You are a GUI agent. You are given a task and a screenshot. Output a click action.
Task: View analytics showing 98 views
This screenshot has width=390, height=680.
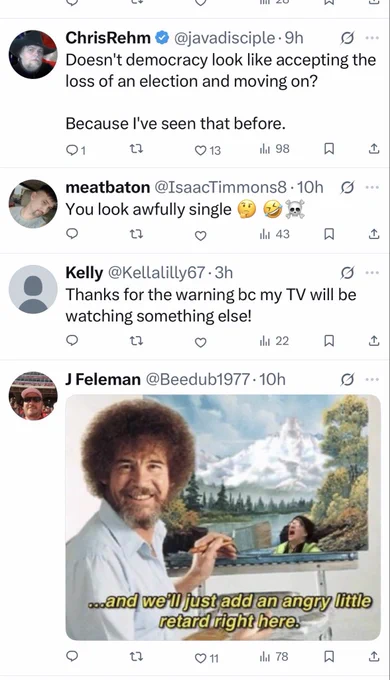point(274,149)
